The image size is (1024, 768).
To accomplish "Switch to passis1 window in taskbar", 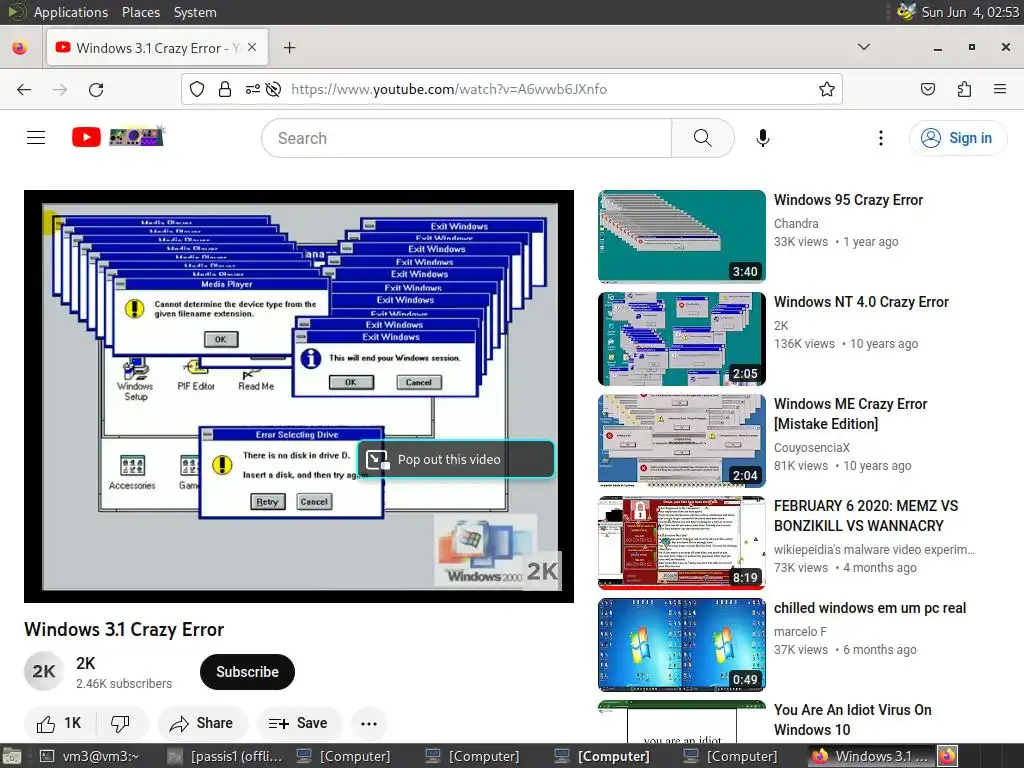I will point(225,756).
